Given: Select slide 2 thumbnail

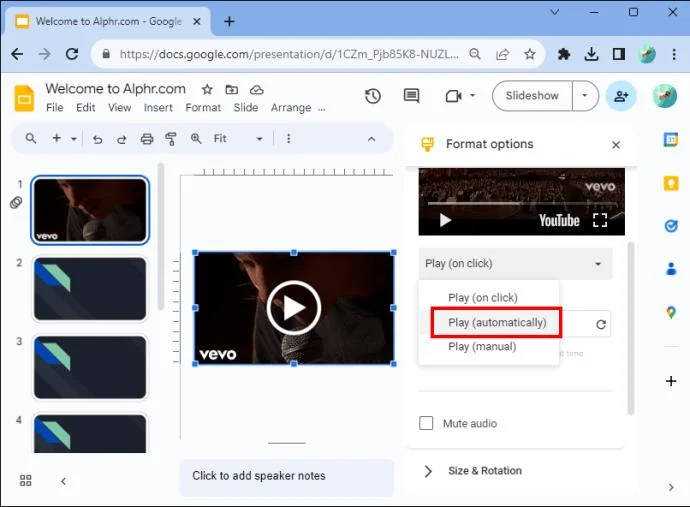Looking at the screenshot, I should [x=90, y=289].
